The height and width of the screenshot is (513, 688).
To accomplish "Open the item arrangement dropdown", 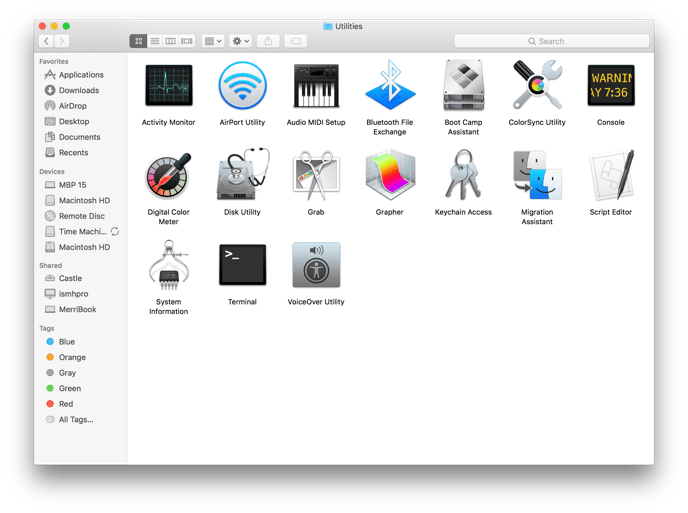I will click(x=213, y=41).
